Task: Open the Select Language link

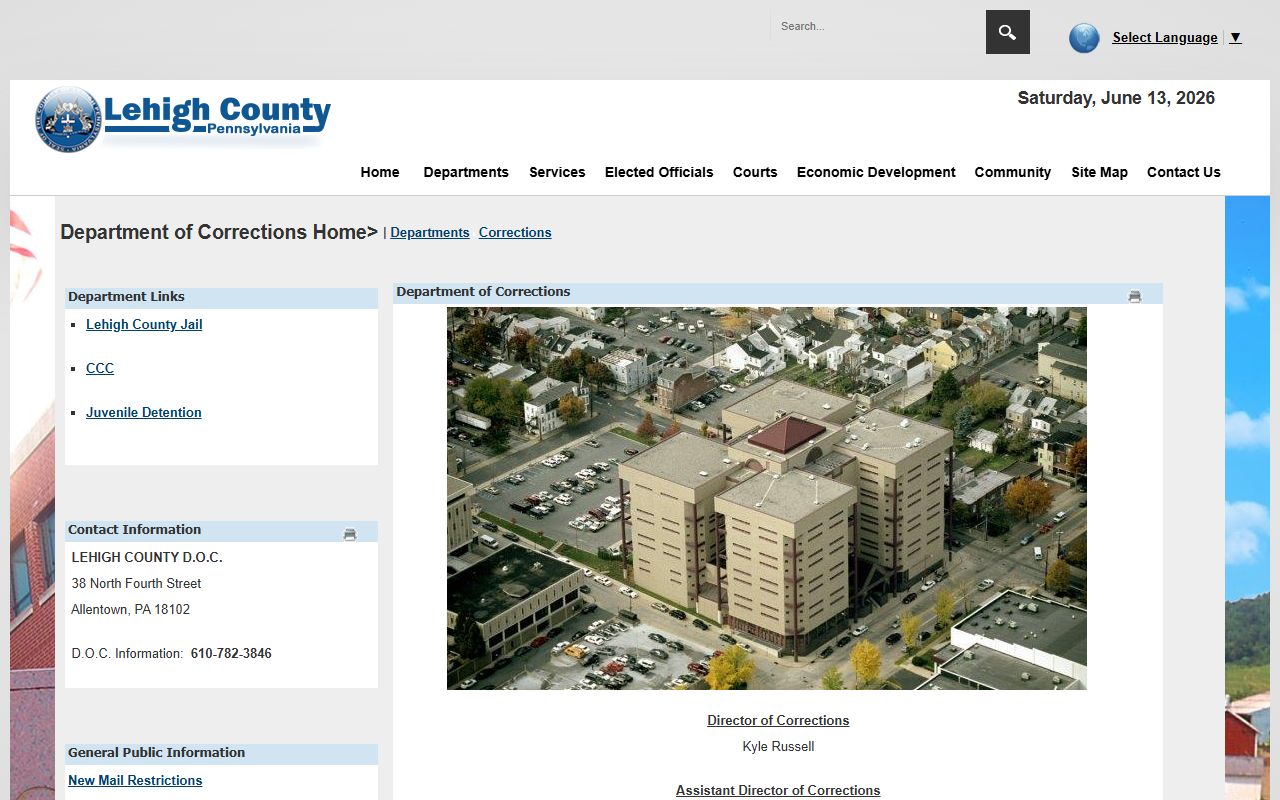Action: tap(1165, 38)
